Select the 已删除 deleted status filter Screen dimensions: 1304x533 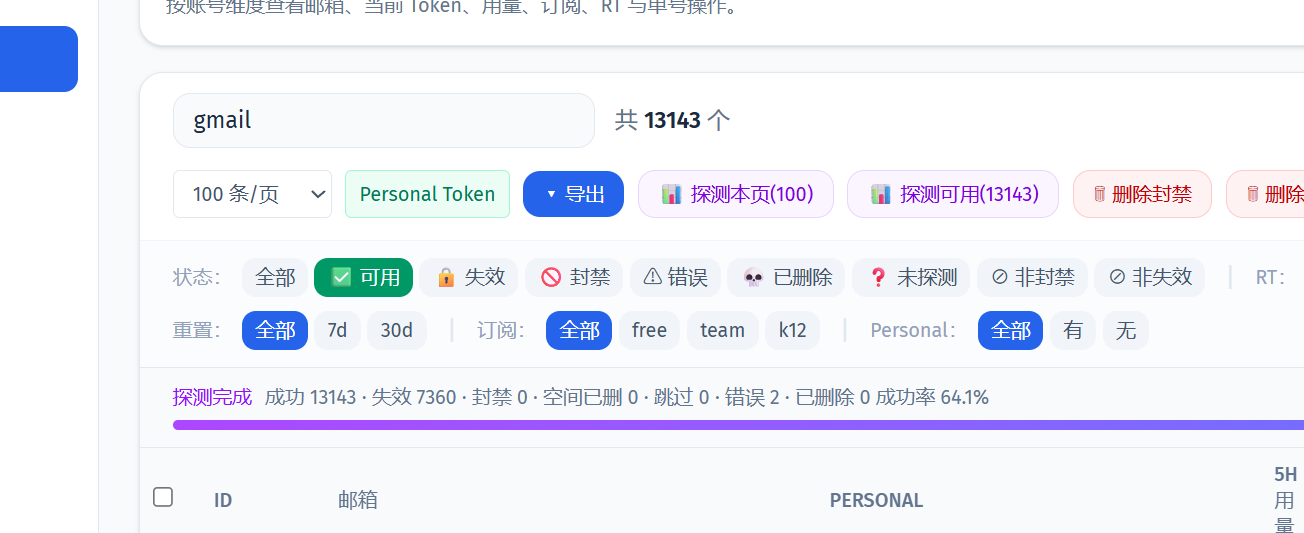coord(787,277)
